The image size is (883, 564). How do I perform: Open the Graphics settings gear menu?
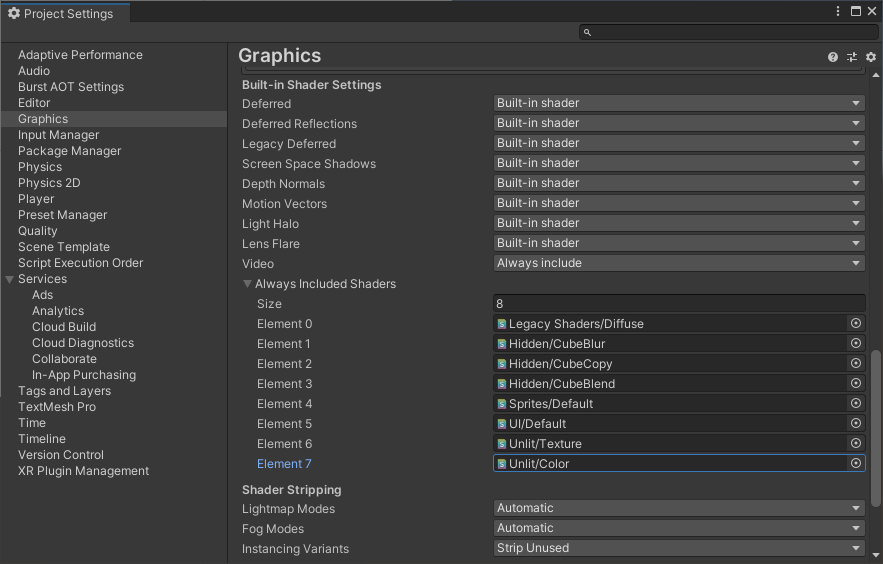pos(870,57)
